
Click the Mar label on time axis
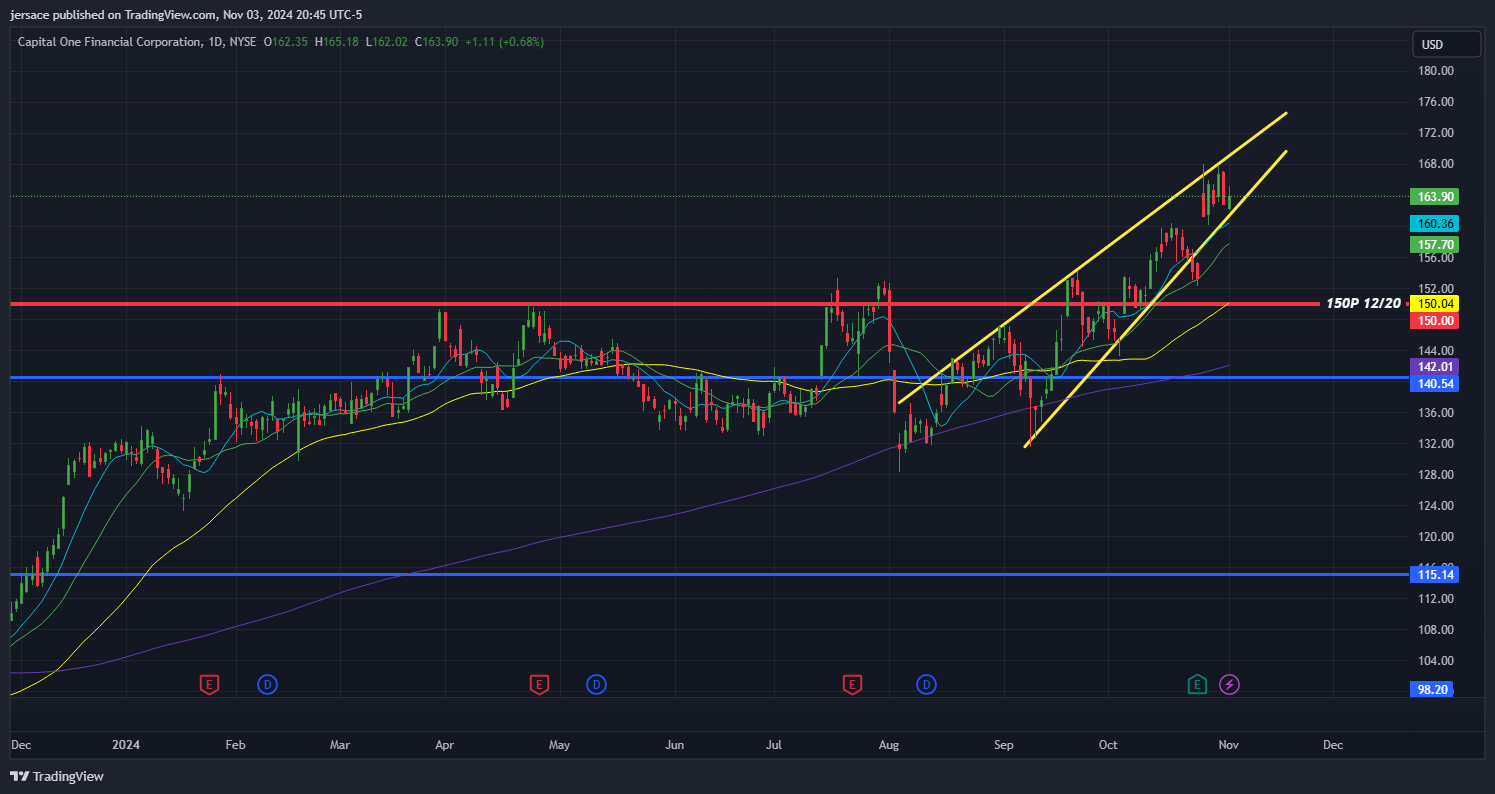click(340, 745)
